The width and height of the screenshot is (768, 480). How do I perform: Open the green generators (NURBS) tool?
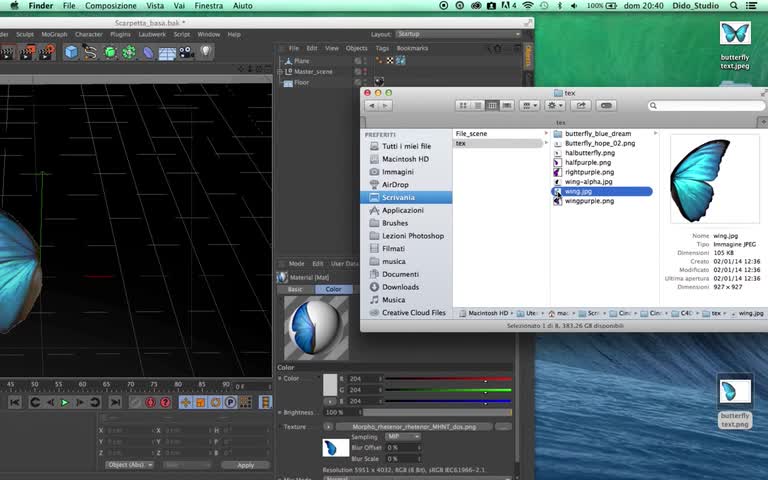(110, 52)
